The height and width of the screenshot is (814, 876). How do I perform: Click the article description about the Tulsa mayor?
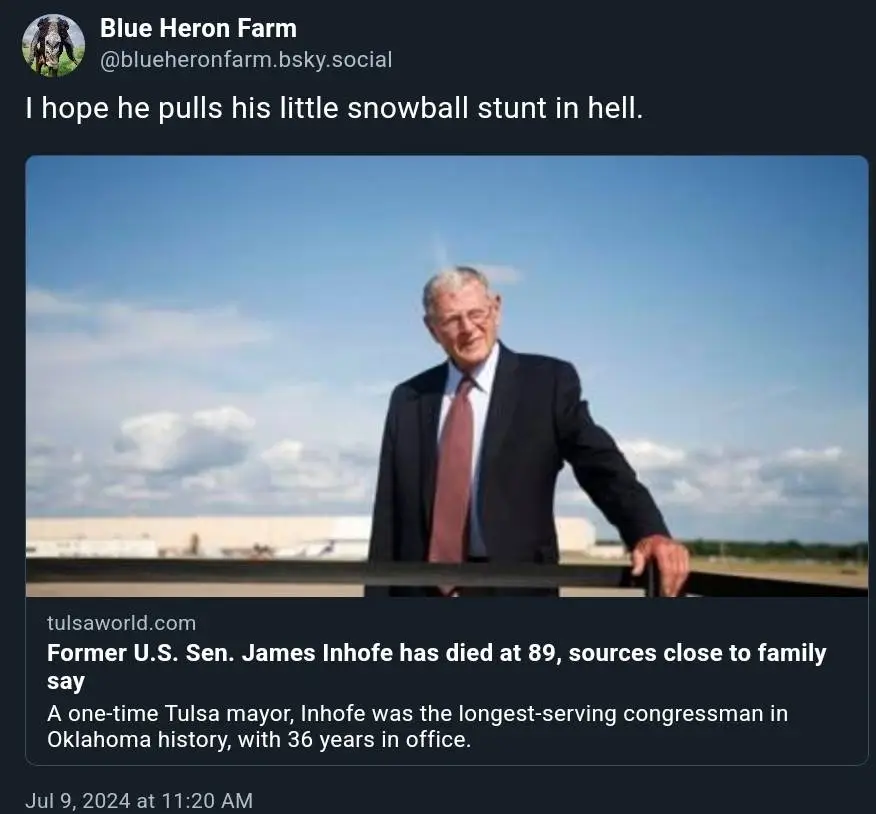417,726
